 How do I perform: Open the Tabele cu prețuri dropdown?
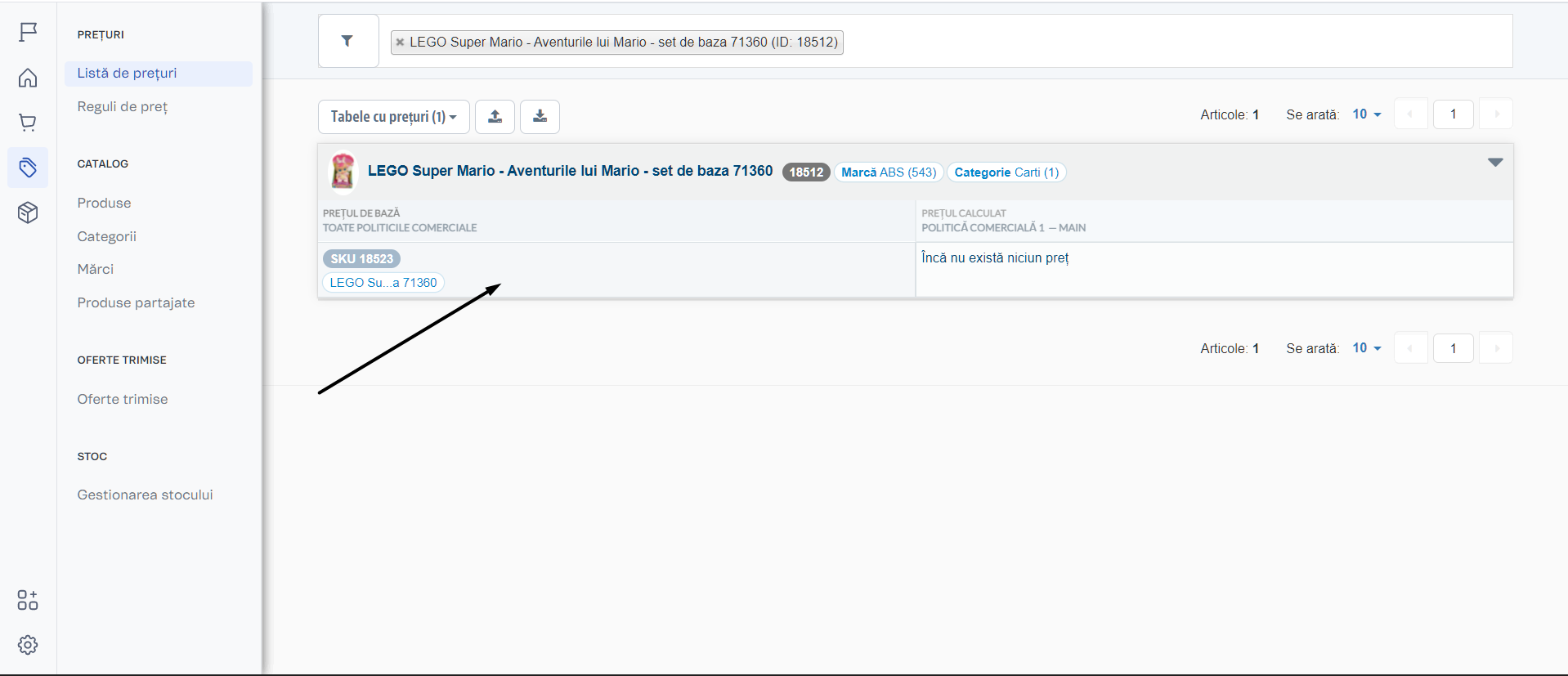point(393,117)
